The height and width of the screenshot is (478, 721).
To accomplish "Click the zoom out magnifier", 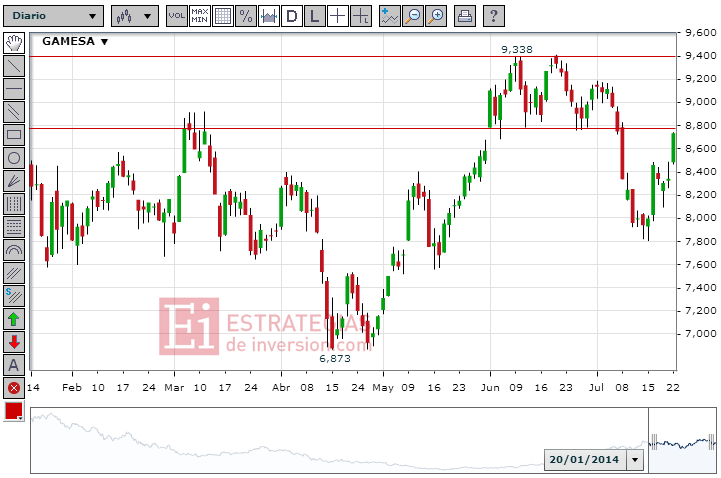I will click(x=413, y=16).
